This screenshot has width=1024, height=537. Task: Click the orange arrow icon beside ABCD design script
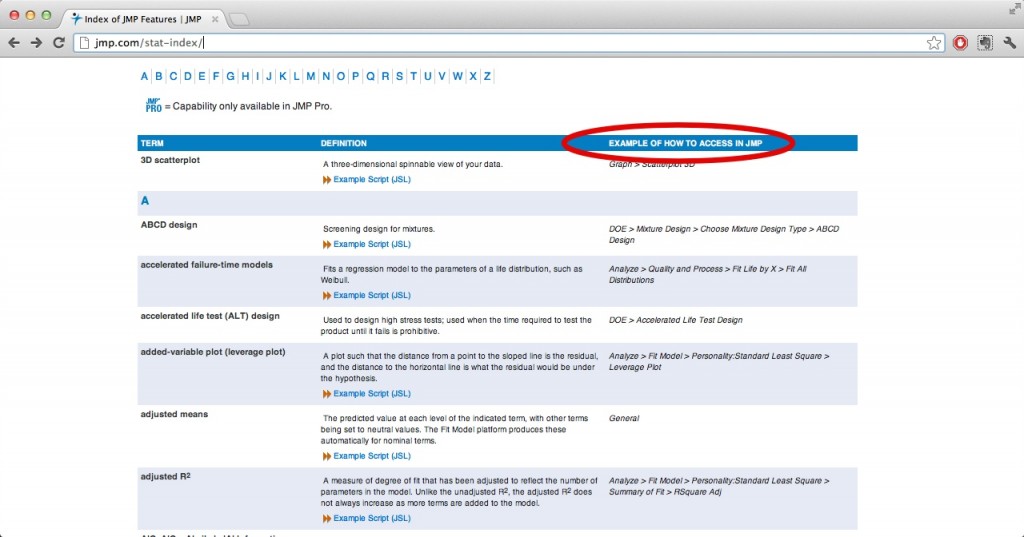327,244
